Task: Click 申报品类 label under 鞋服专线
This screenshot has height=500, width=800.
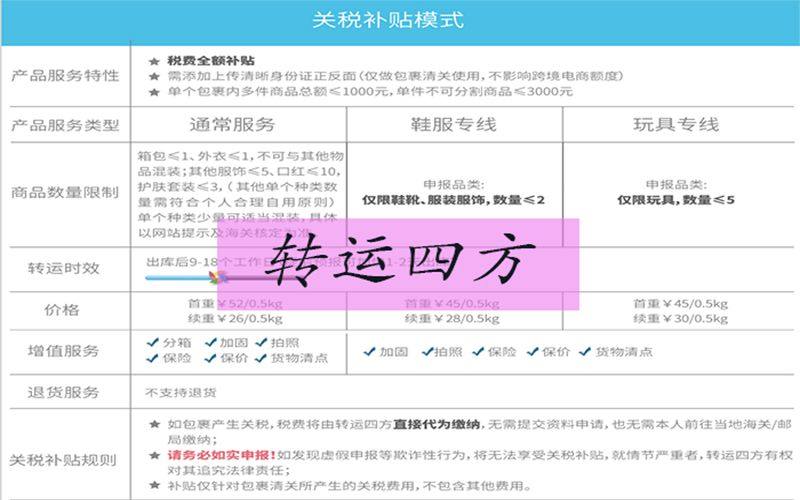Action: (x=454, y=184)
